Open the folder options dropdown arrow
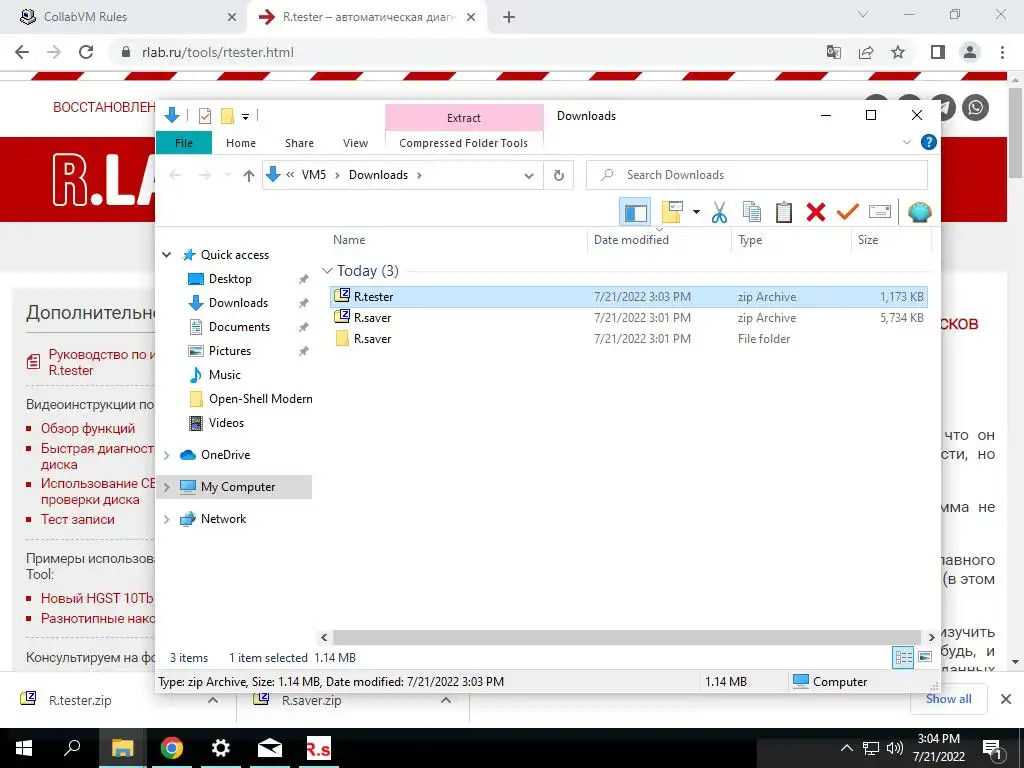Image resolution: width=1024 pixels, height=768 pixels. click(x=696, y=212)
